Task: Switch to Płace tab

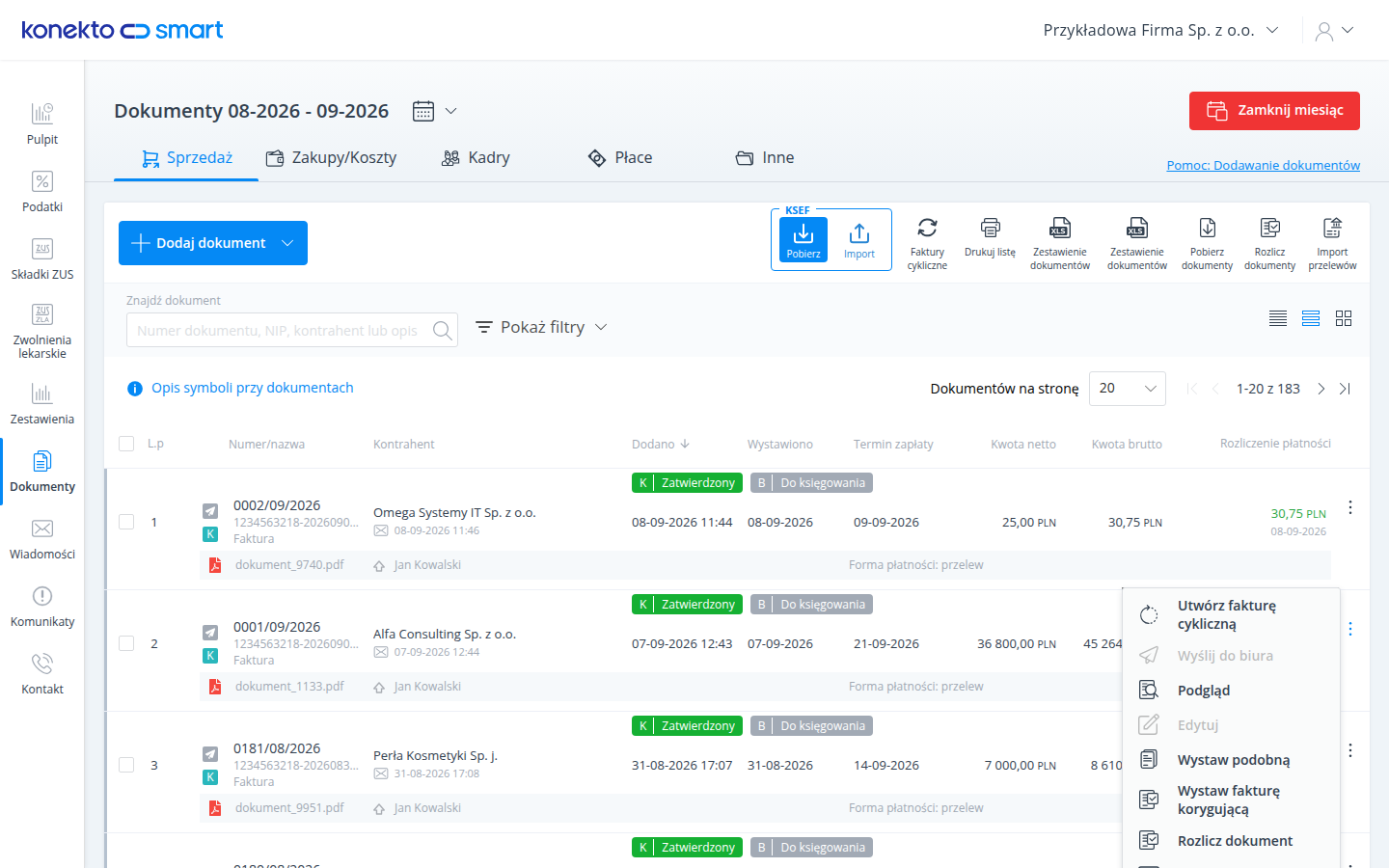Action: coord(620,158)
